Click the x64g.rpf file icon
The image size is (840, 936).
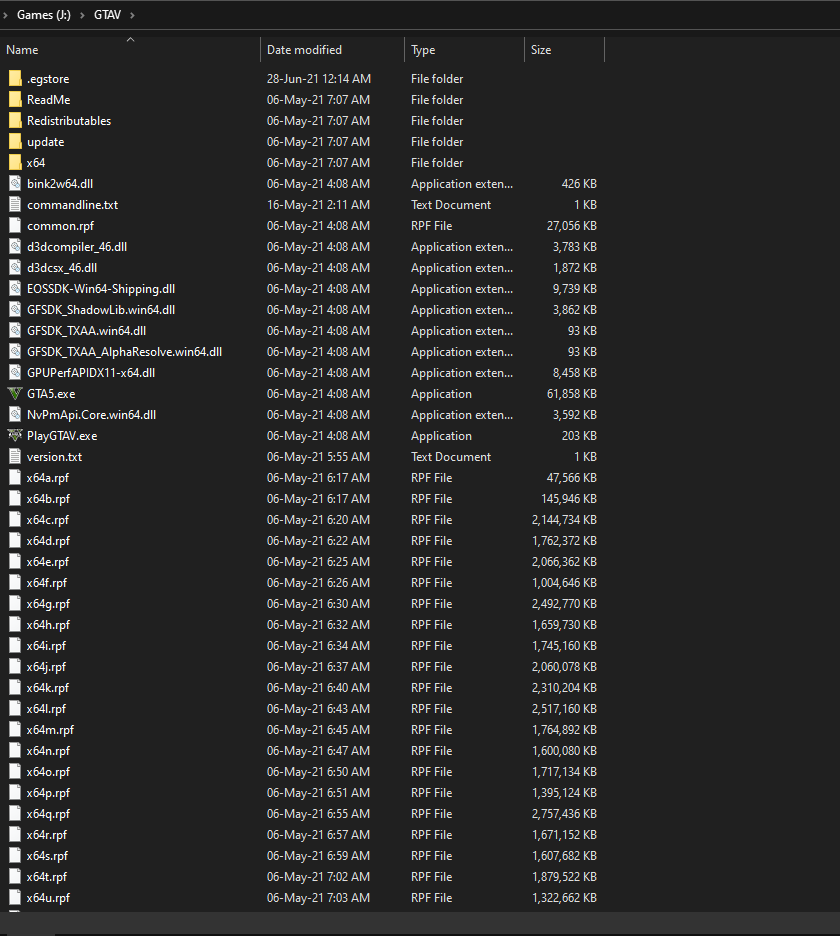coord(16,604)
